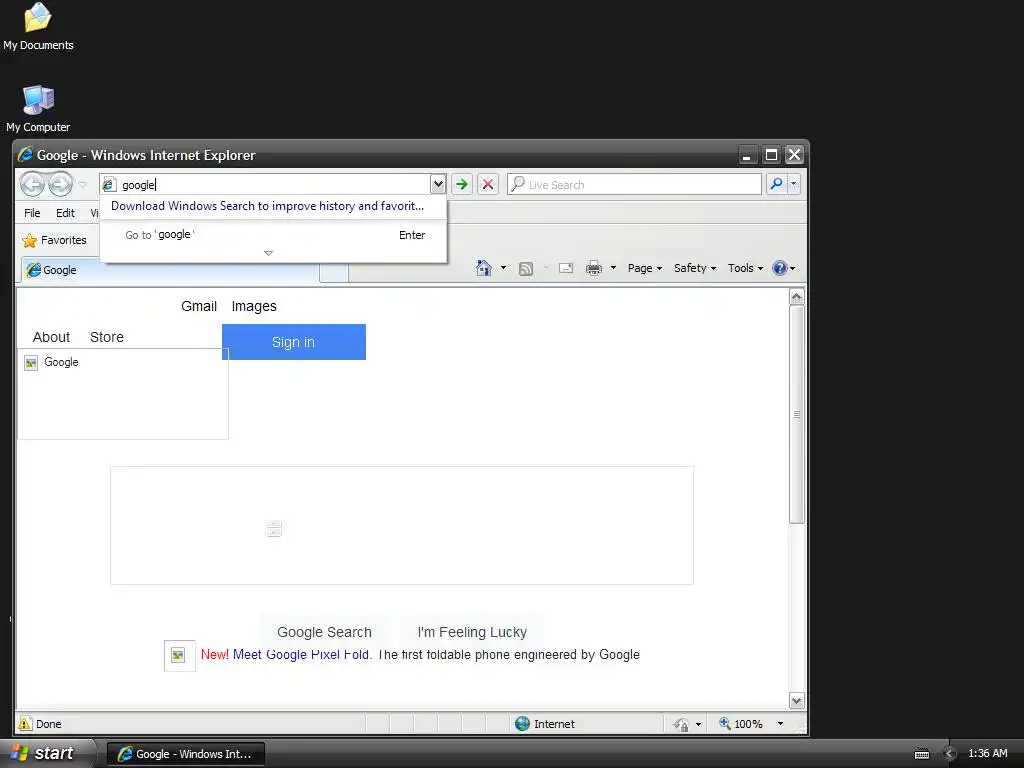
Task: Click the Google search text field
Action: point(402,526)
